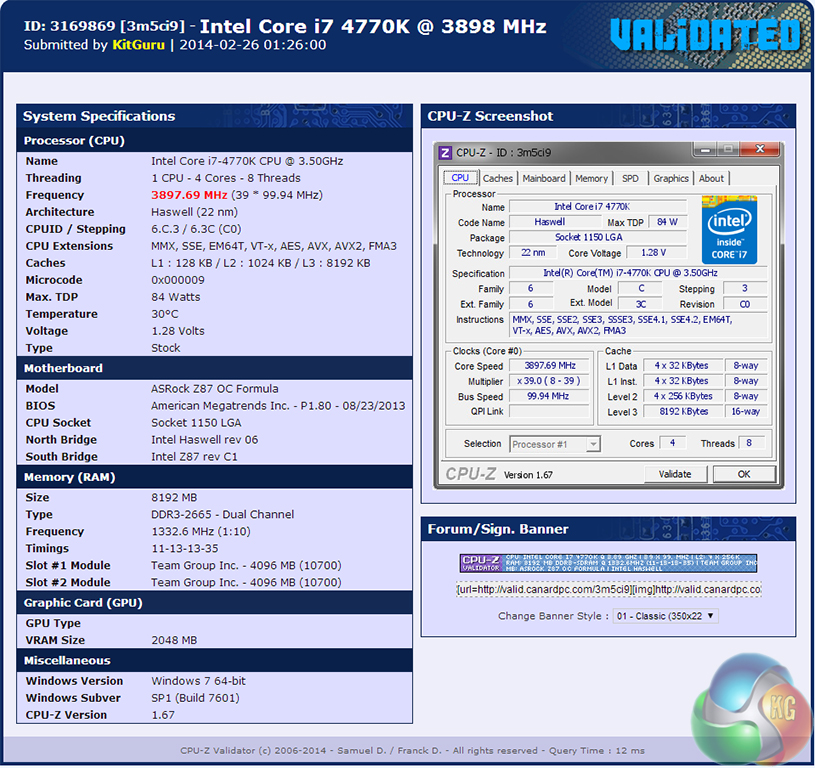Viewport: 815px width, 768px height.
Task: Click the L1 Data 4 x 32 KBytes value
Action: point(683,366)
